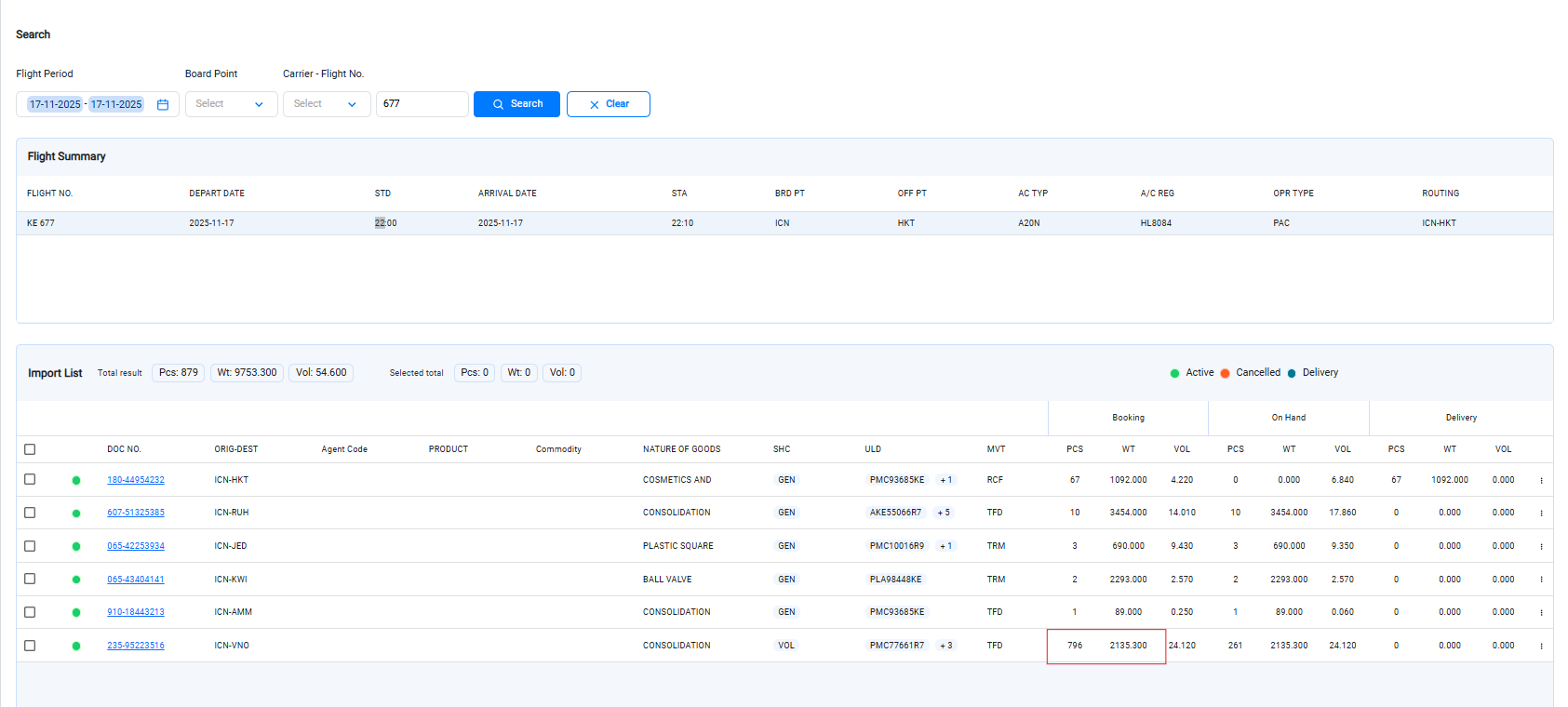This screenshot has height=707, width=1568.
Task: Focus the flight number field containing 677
Action: pyautogui.click(x=422, y=104)
